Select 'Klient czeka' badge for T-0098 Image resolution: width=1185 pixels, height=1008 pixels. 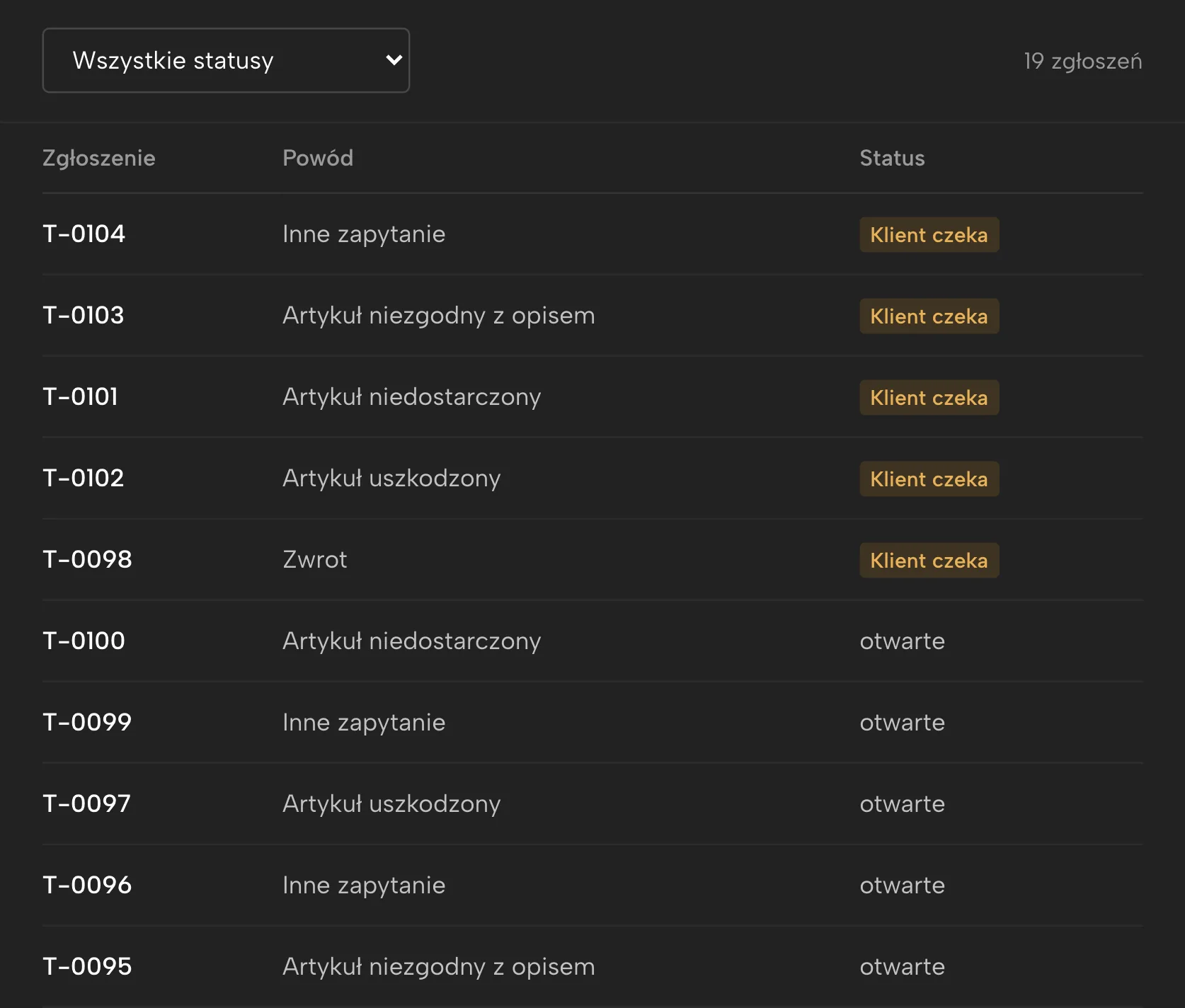click(929, 560)
